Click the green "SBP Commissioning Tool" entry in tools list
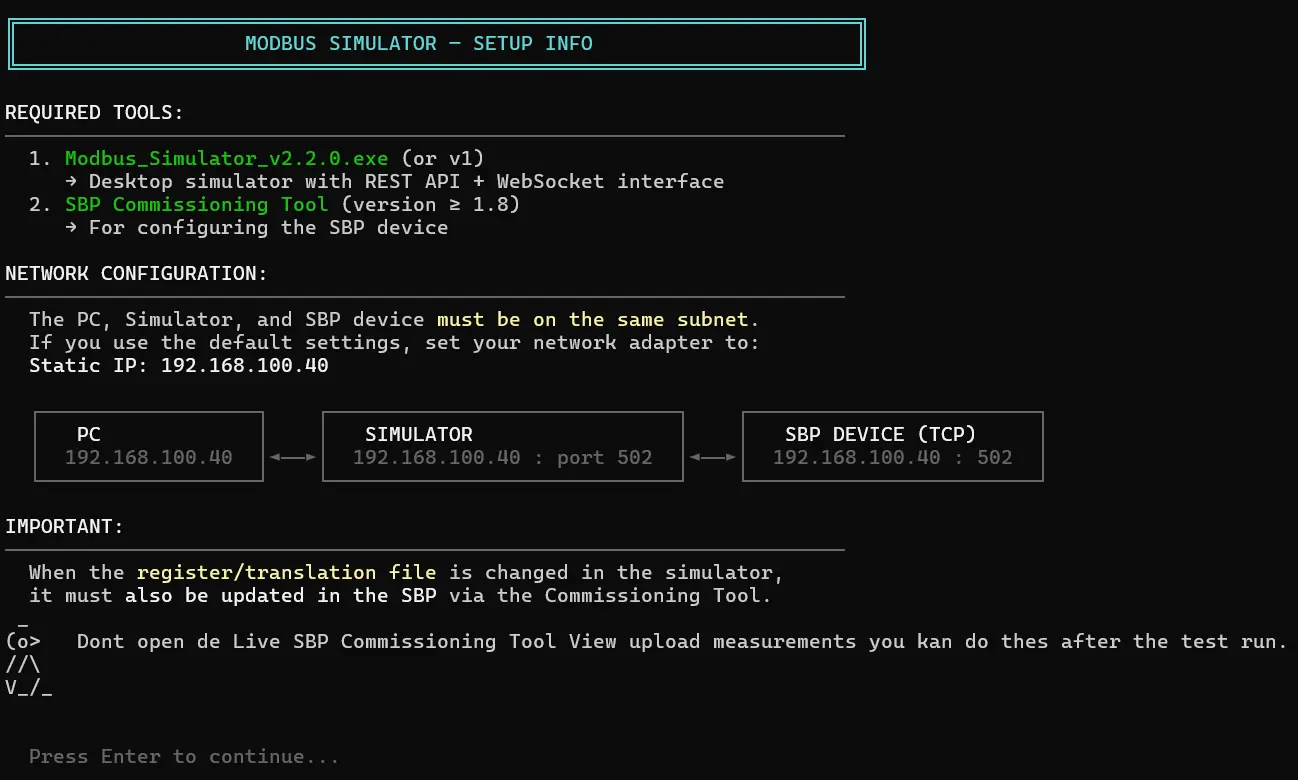Viewport: 1298px width, 780px height. (196, 204)
